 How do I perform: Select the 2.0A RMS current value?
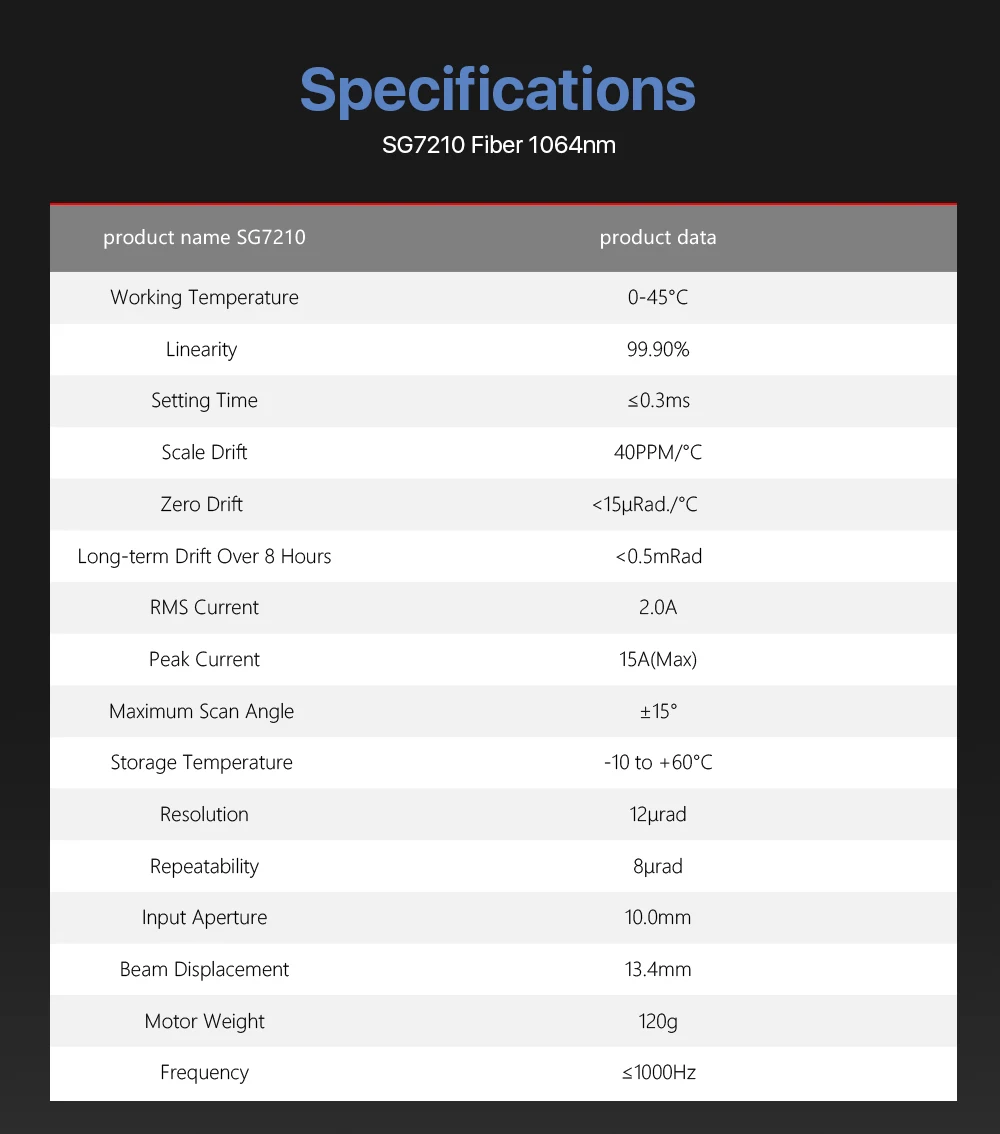pos(658,608)
